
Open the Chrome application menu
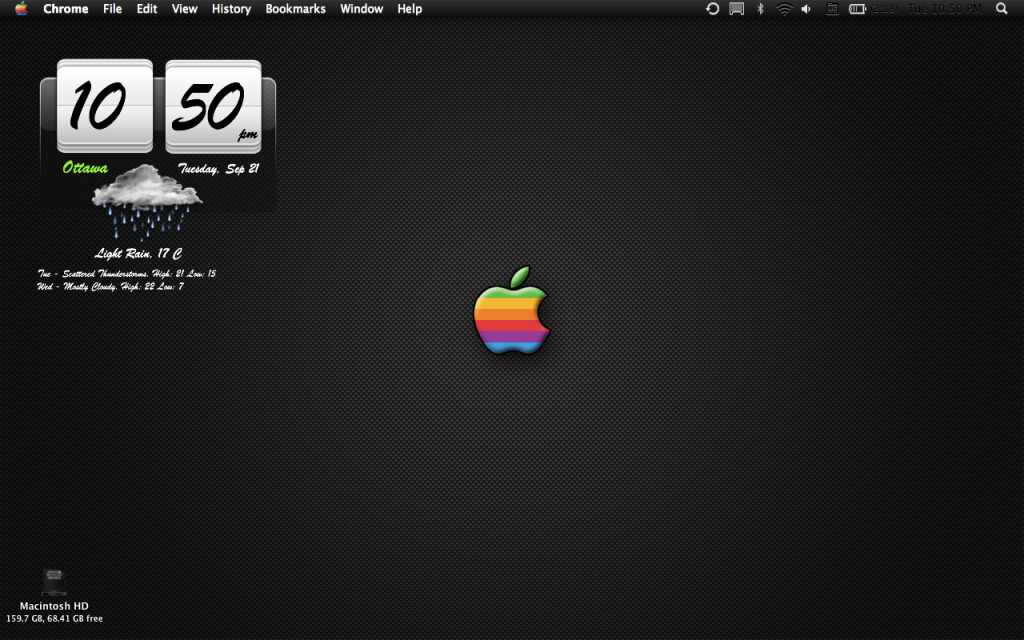65,9
